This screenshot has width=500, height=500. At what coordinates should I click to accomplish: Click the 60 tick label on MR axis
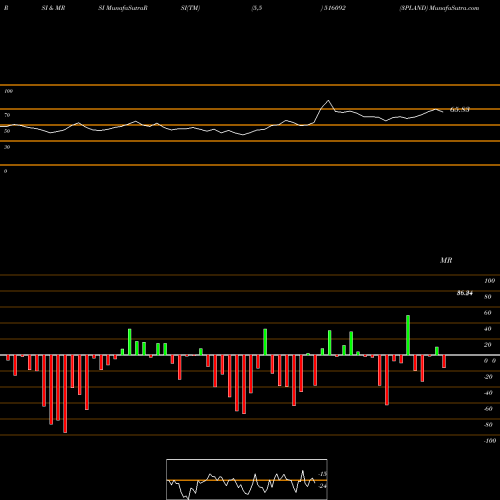coord(488,313)
